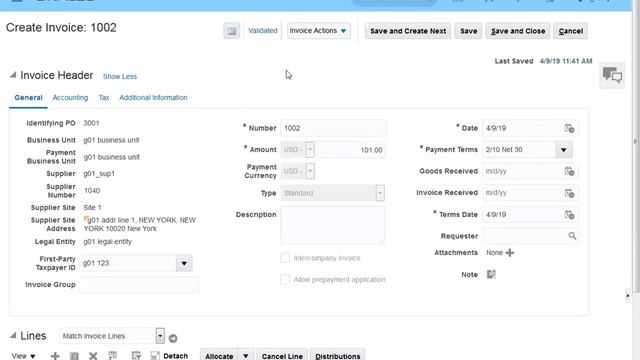Click the Allocate button
Screen dimensions: 640x360
click(x=219, y=356)
